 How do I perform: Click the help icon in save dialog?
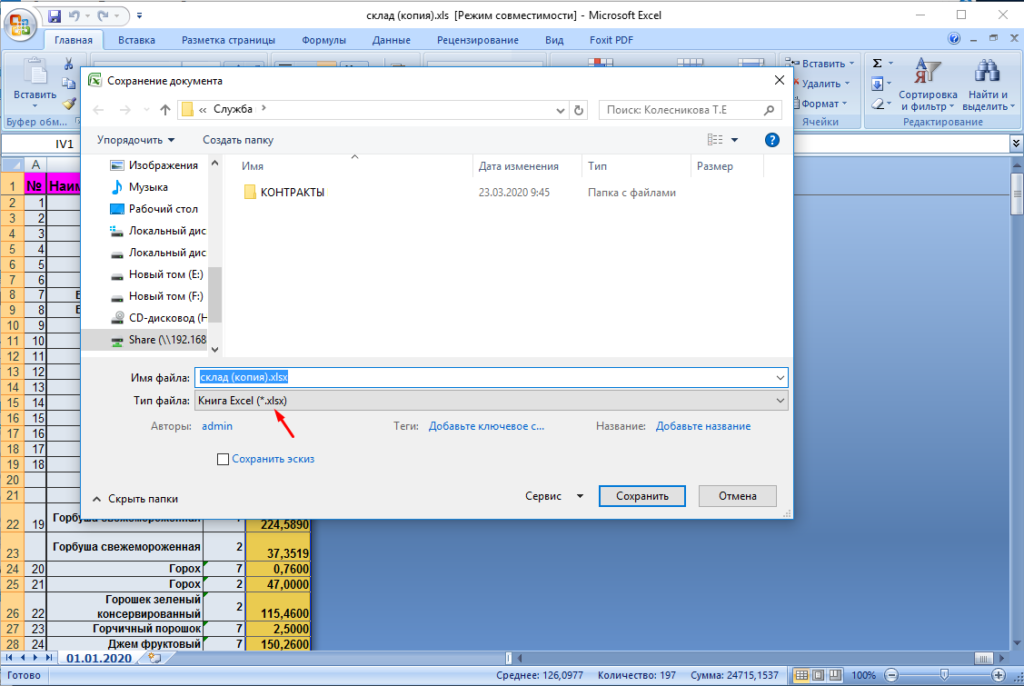[771, 140]
